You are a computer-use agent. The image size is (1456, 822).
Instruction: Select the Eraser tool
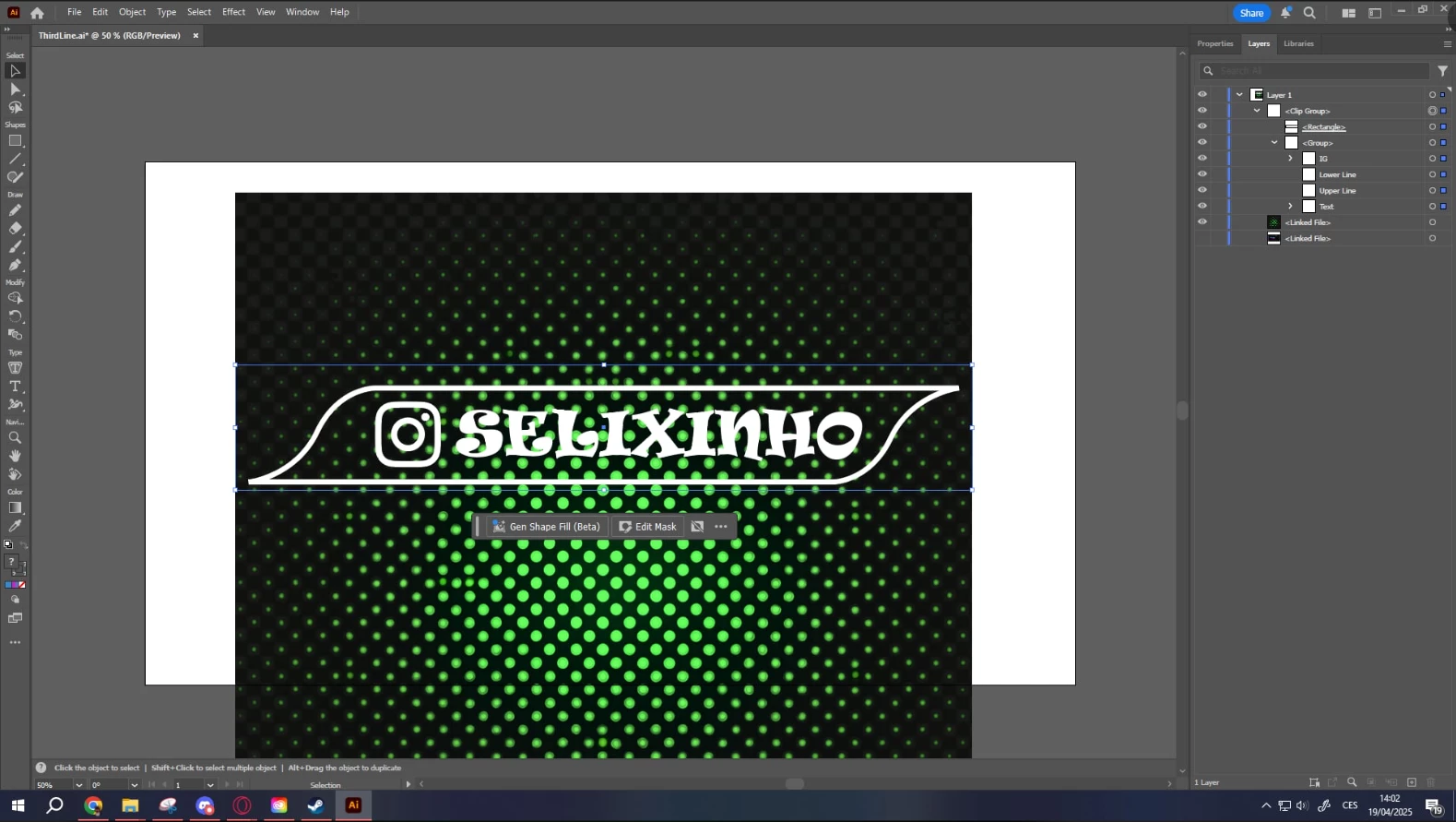15,229
